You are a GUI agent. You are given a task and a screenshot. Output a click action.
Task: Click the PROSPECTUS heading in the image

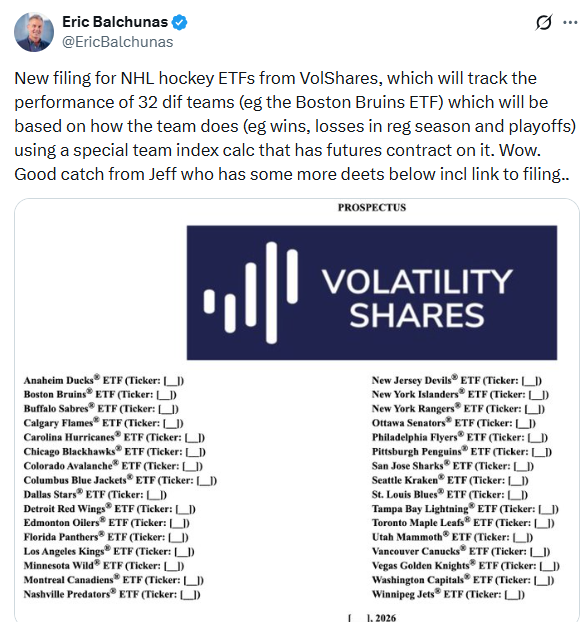click(372, 207)
